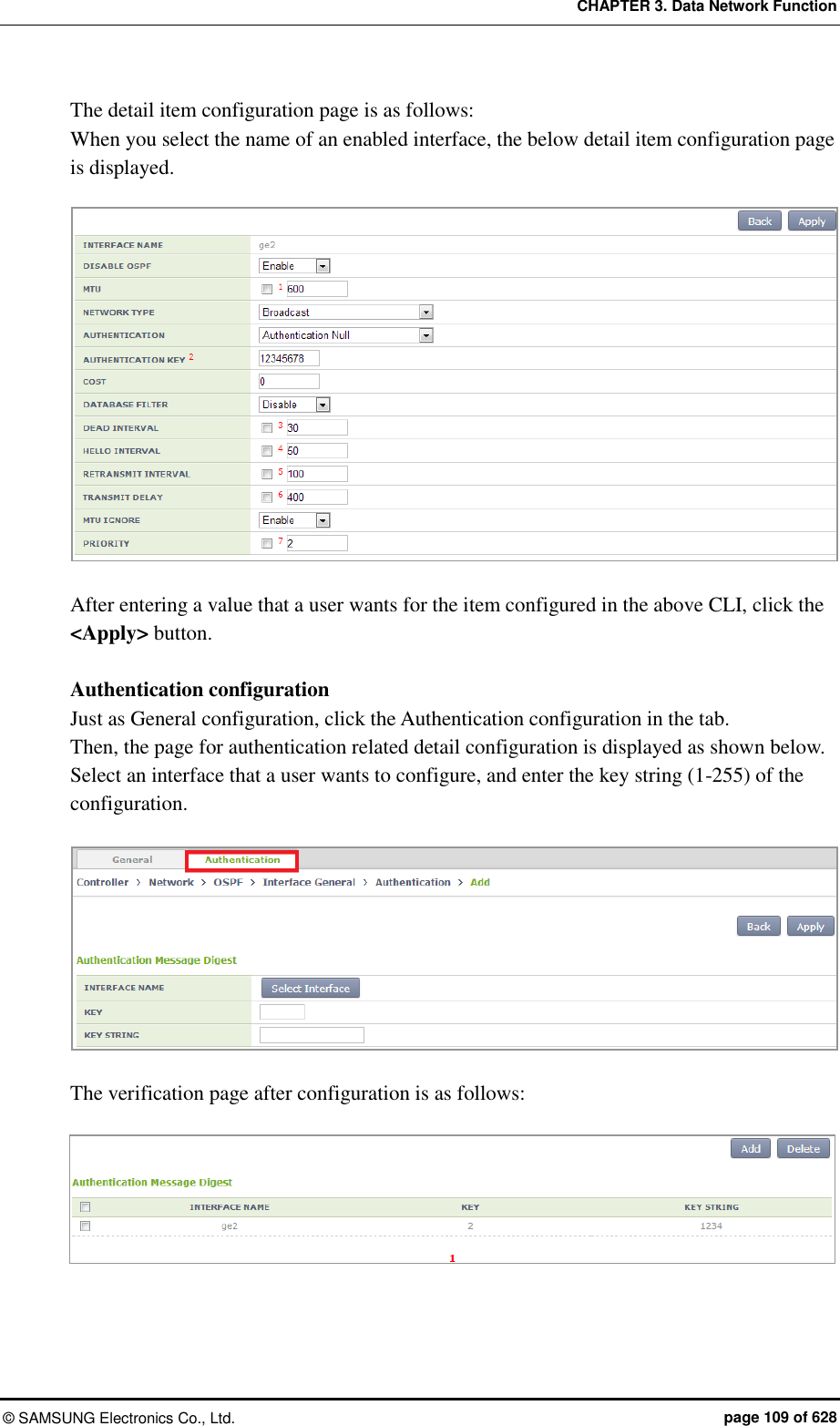
Task: Click the KEY STRING input field
Action: pyautogui.click(x=312, y=1035)
